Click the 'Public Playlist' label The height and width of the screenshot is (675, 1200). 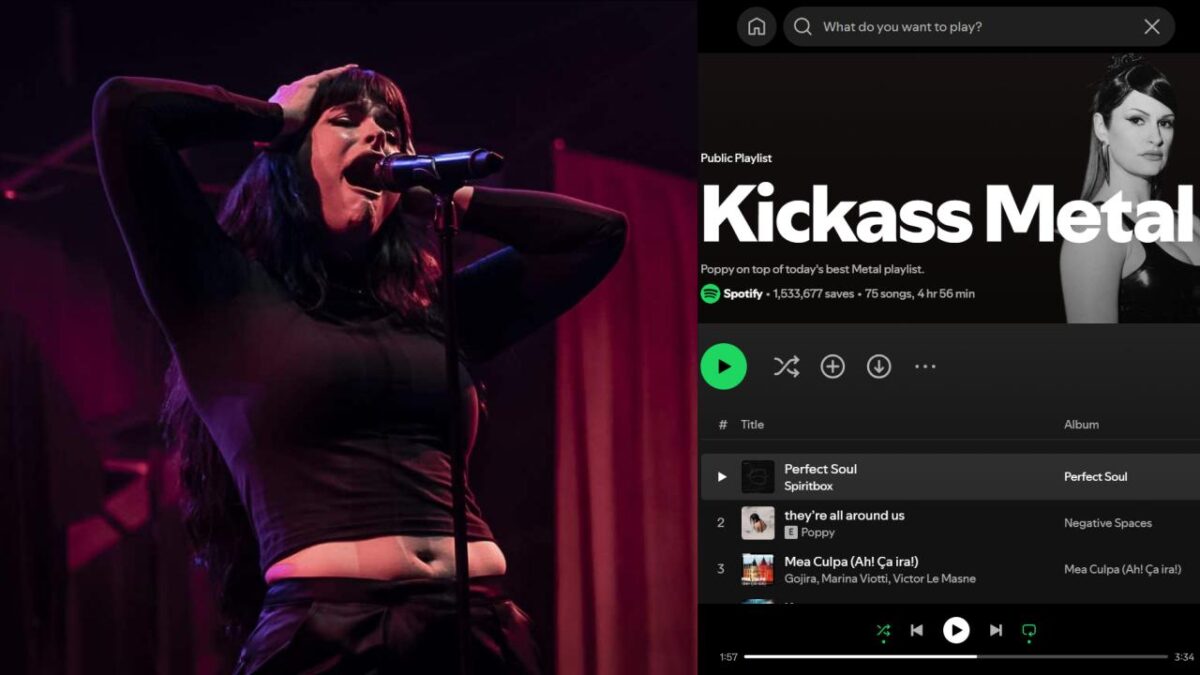(736, 158)
